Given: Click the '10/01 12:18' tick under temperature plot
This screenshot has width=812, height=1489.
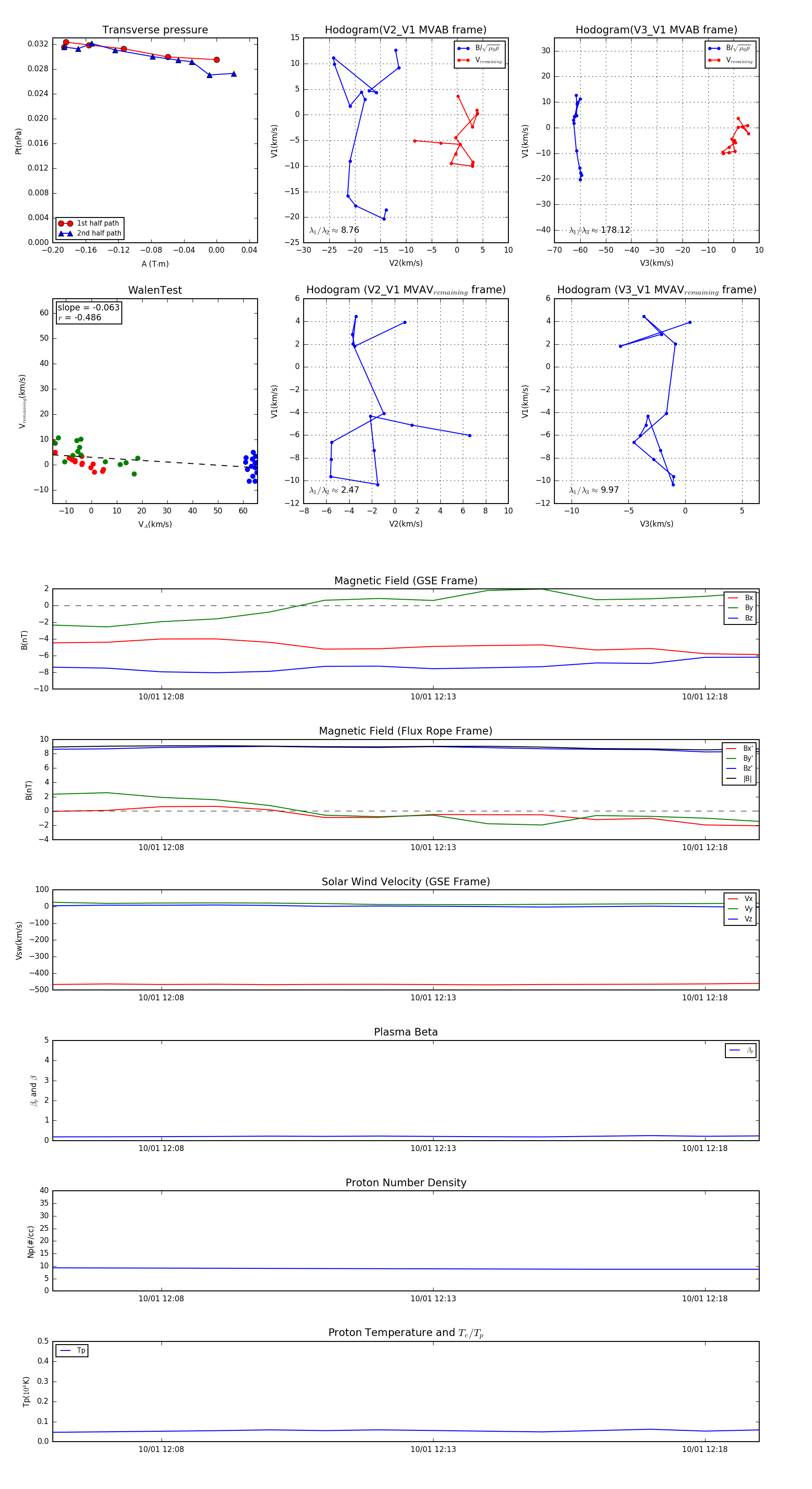Looking at the screenshot, I should (705, 1449).
